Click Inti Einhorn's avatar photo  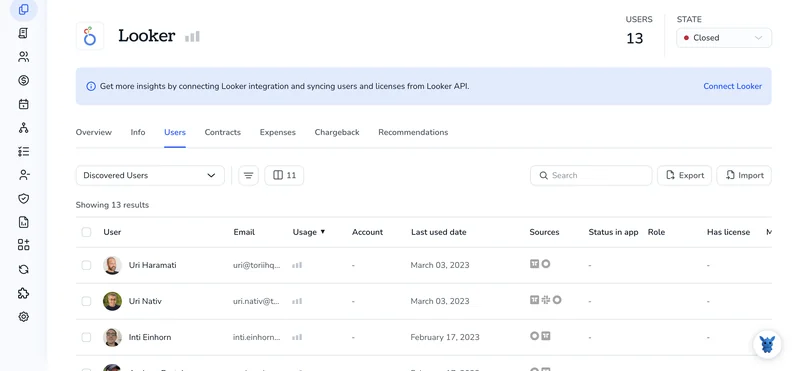(x=112, y=337)
